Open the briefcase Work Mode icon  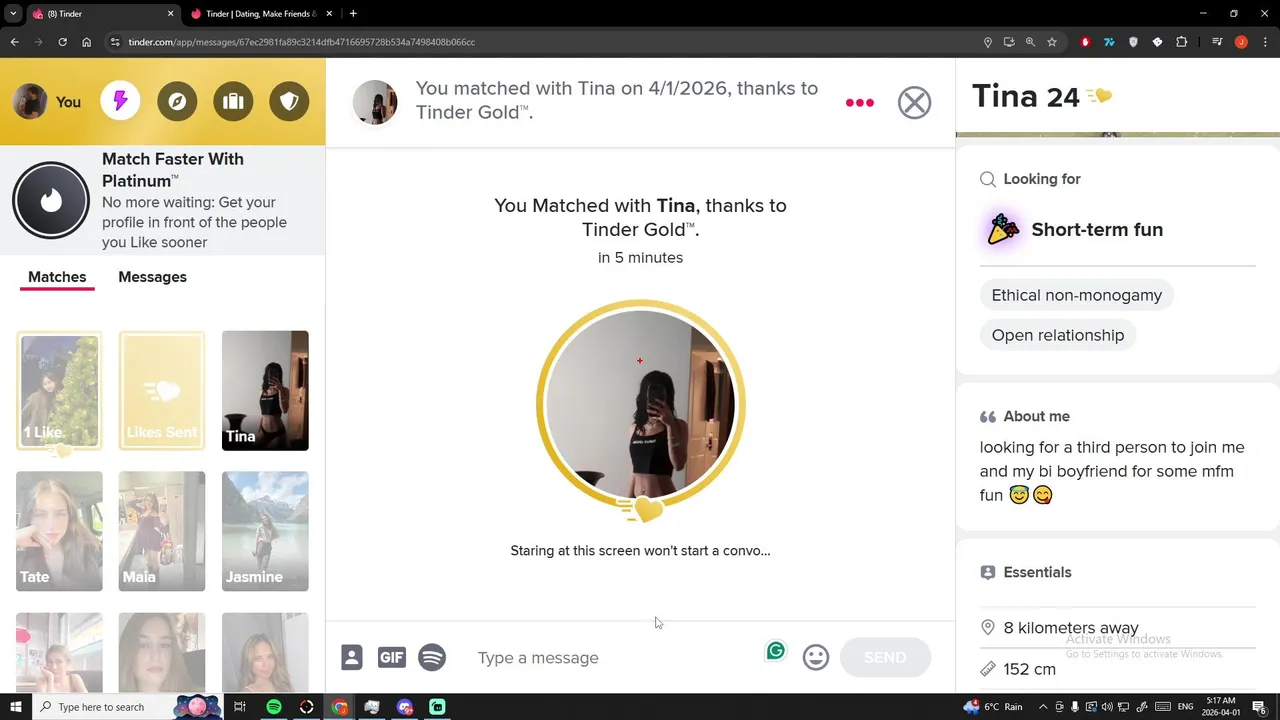[x=233, y=101]
